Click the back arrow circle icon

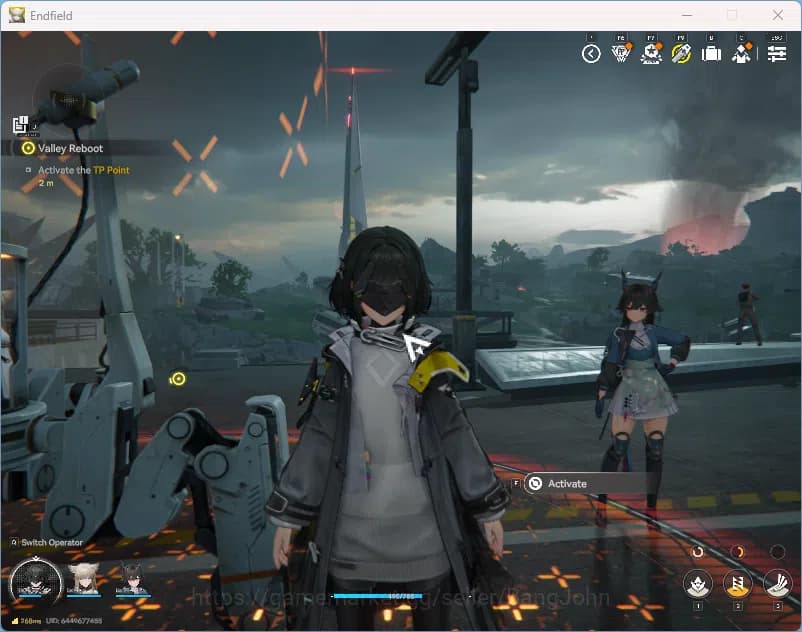pos(591,54)
